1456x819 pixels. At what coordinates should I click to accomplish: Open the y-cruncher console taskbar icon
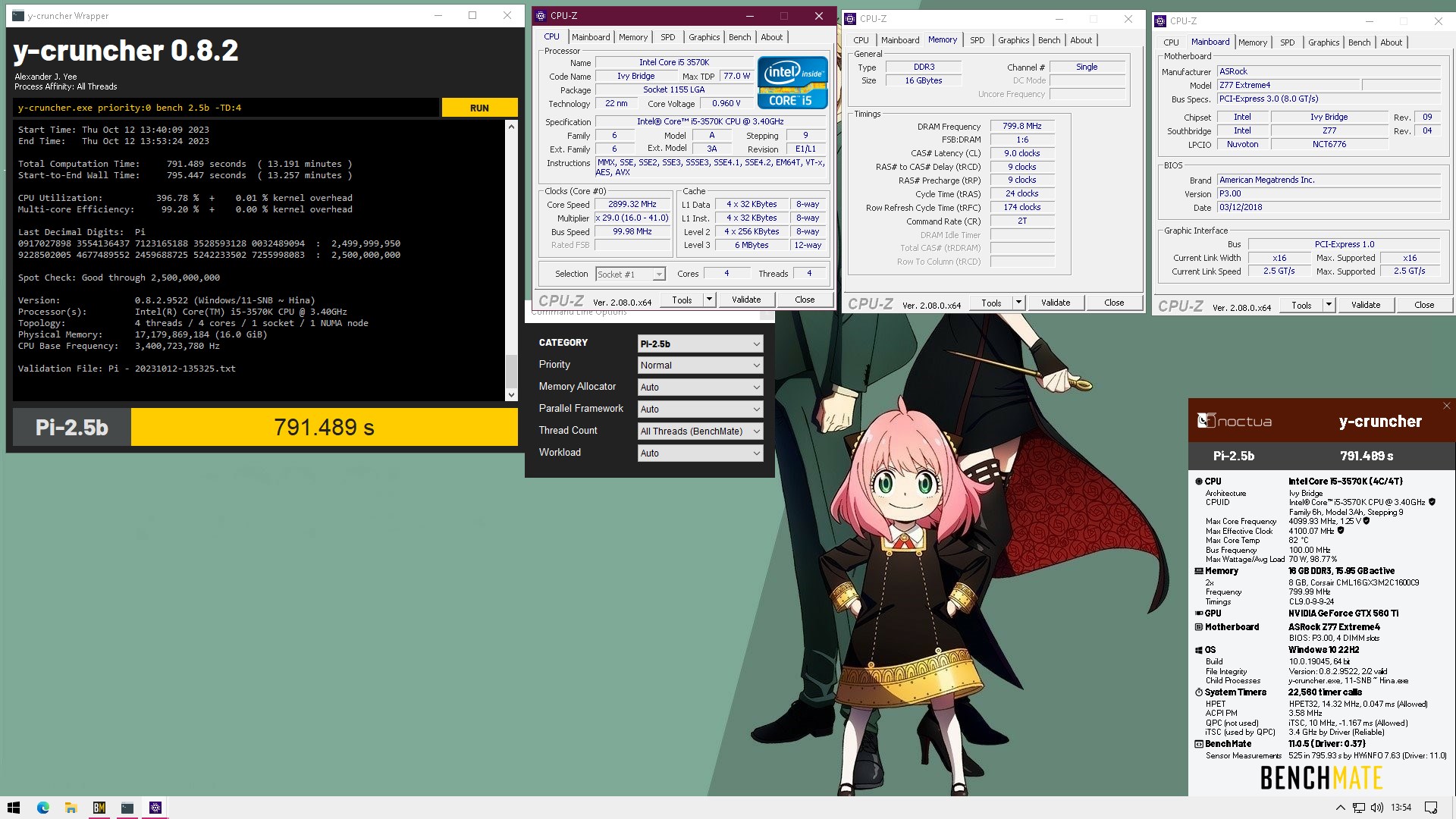coord(127,808)
